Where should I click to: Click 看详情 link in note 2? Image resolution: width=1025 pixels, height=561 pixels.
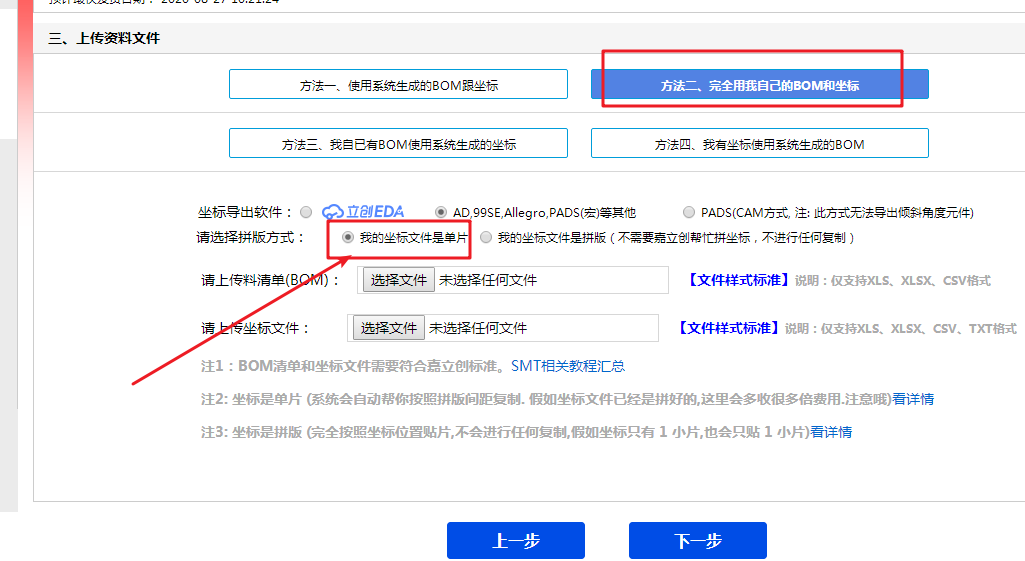913,399
